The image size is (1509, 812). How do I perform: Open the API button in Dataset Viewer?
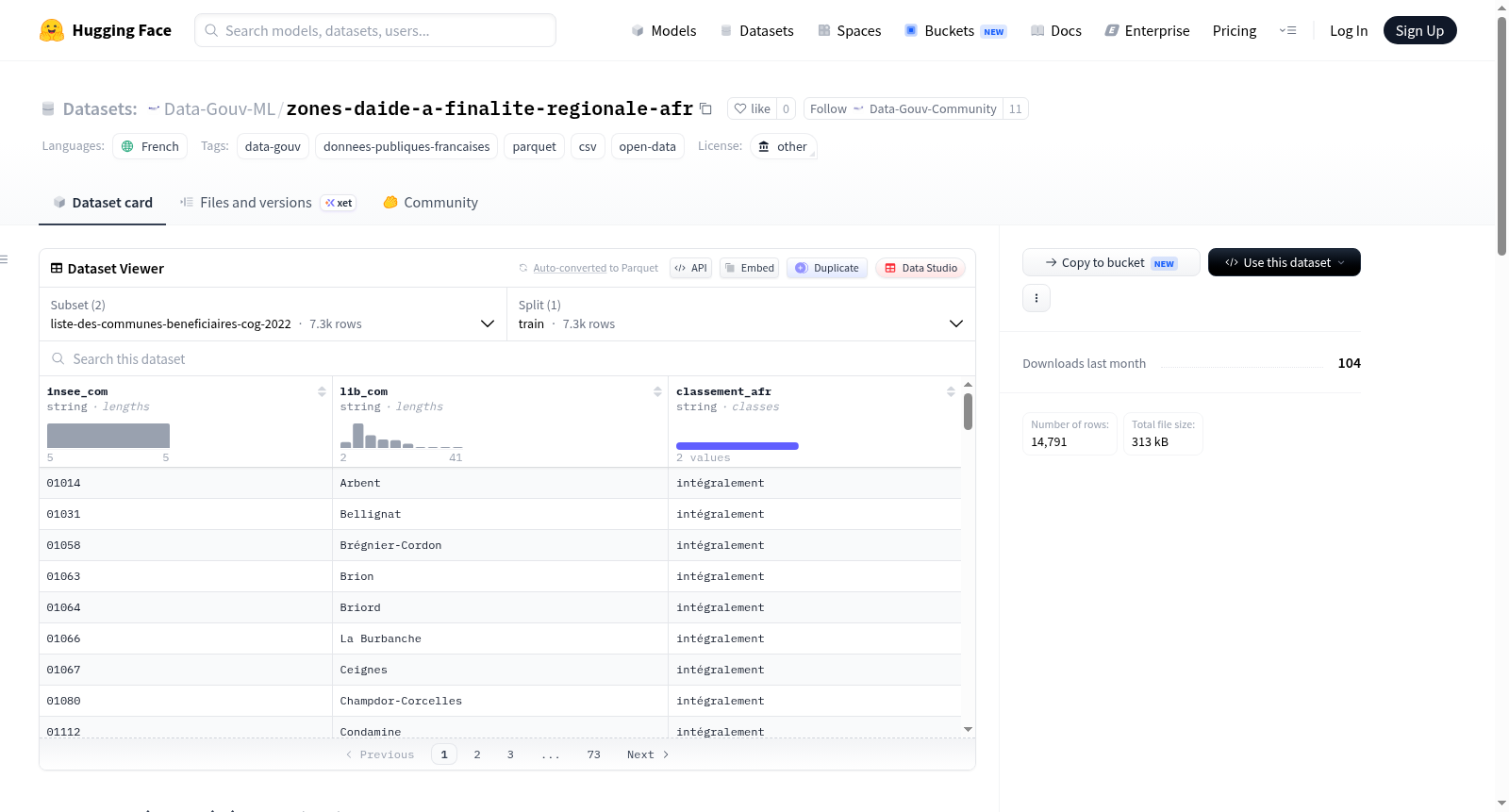(690, 268)
